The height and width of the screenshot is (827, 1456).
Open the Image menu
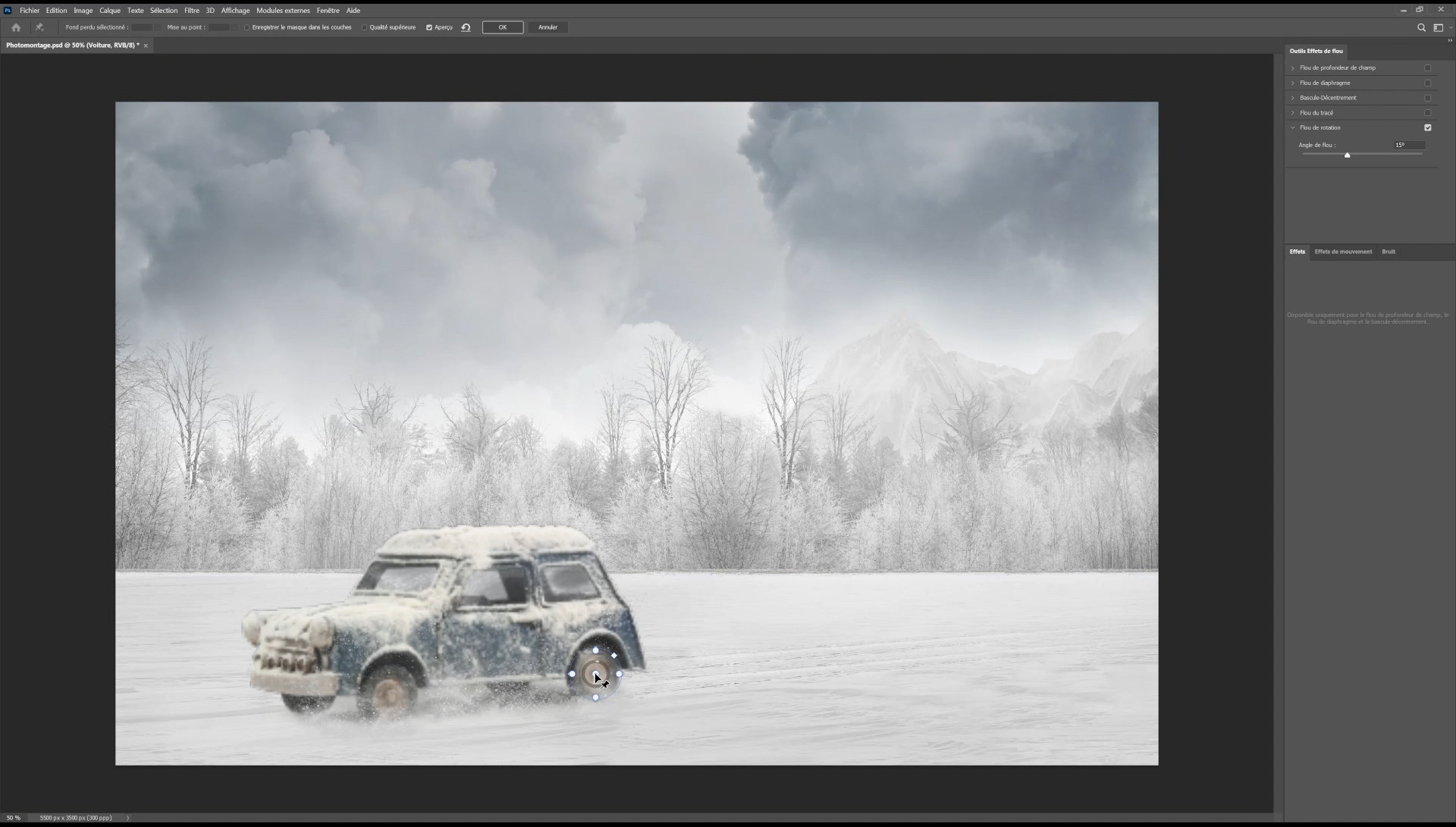tap(83, 11)
